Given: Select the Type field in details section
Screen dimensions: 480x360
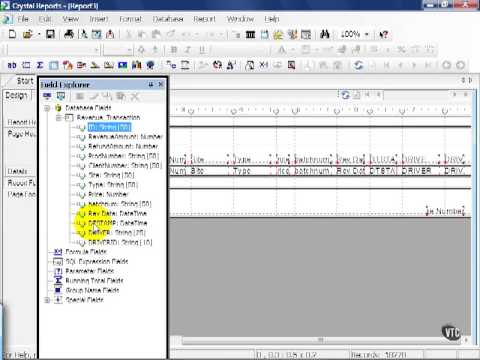Looking at the screenshot, I should click(251, 171).
